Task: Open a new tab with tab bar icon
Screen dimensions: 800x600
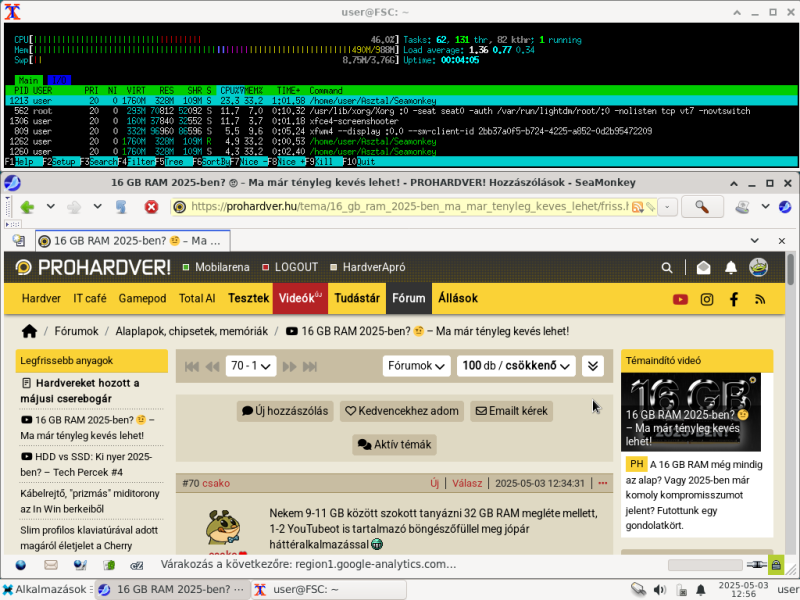Action: click(x=19, y=240)
